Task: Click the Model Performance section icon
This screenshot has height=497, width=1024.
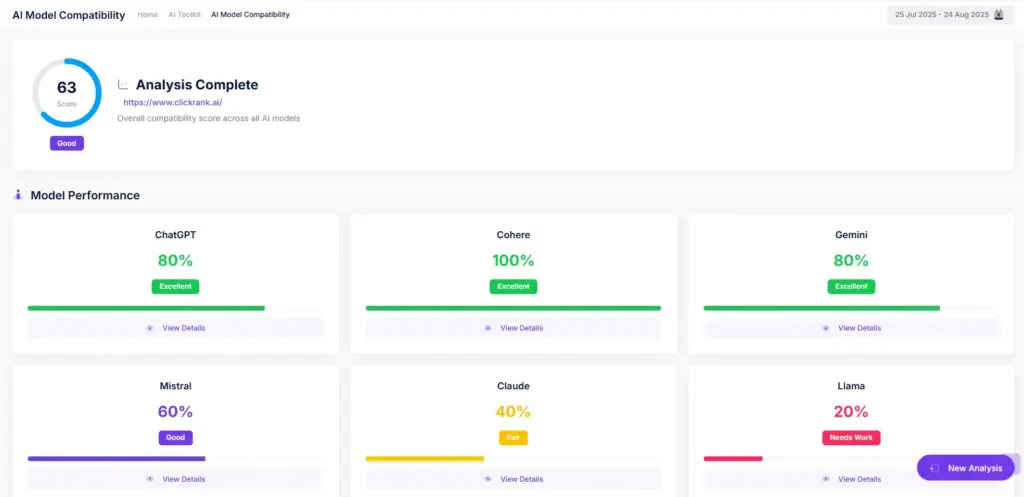Action: tap(18, 195)
